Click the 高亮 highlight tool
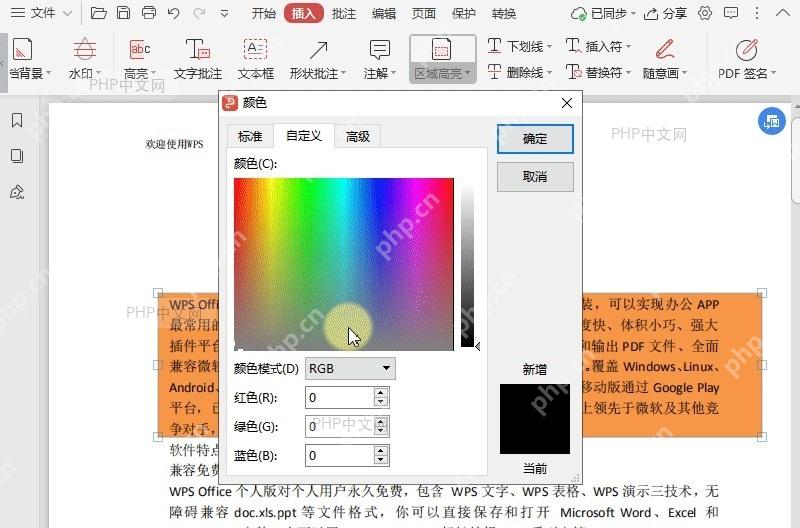The height and width of the screenshot is (528, 800). point(140,59)
